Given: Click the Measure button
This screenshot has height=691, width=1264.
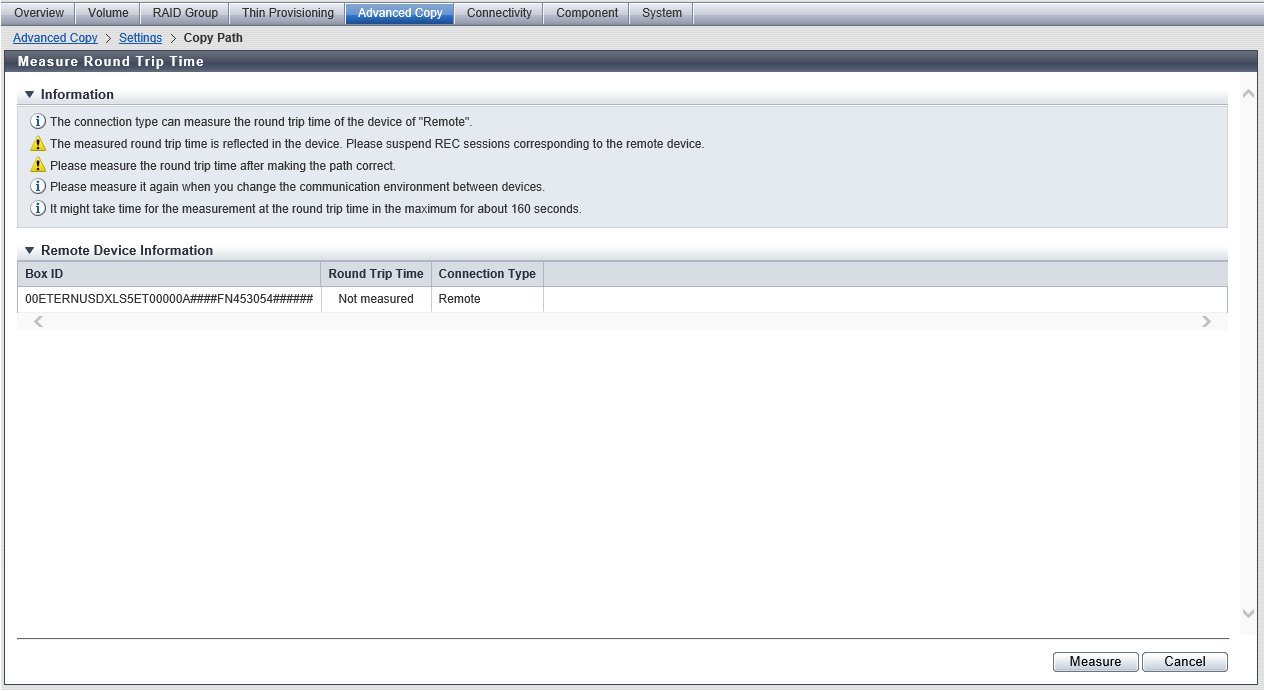Looking at the screenshot, I should point(1095,661).
